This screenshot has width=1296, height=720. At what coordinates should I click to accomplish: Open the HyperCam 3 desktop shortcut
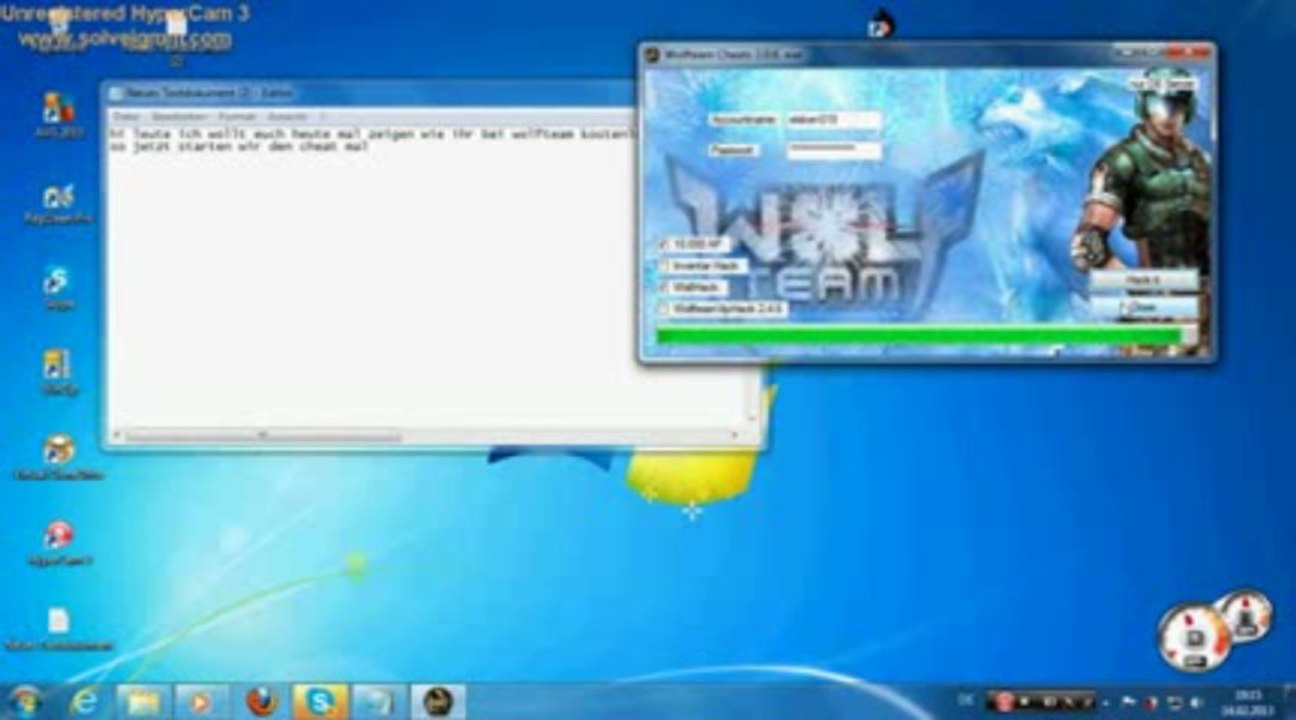click(x=58, y=542)
